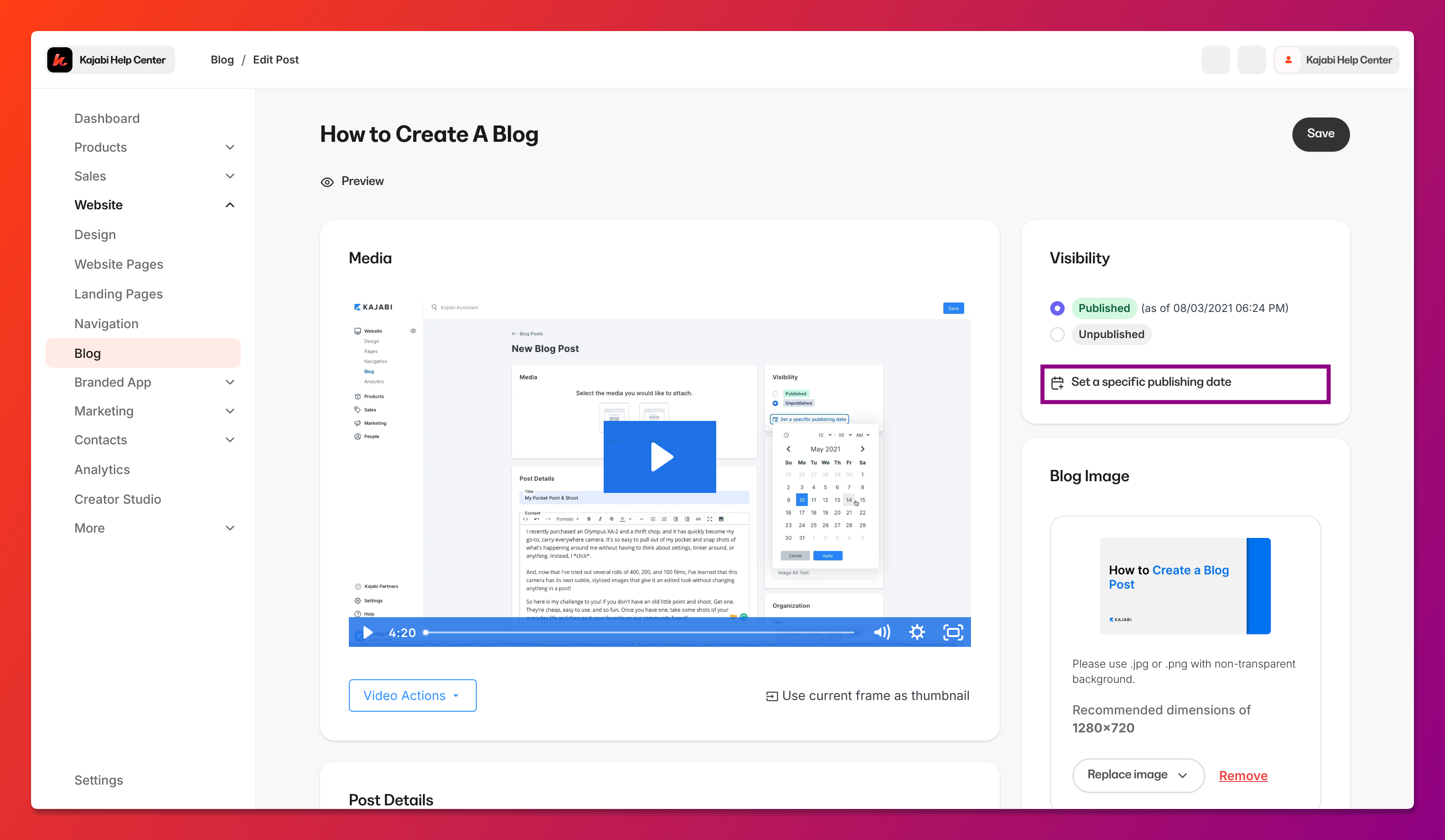Open Design under Website
The width and height of the screenshot is (1445, 840).
95,235
